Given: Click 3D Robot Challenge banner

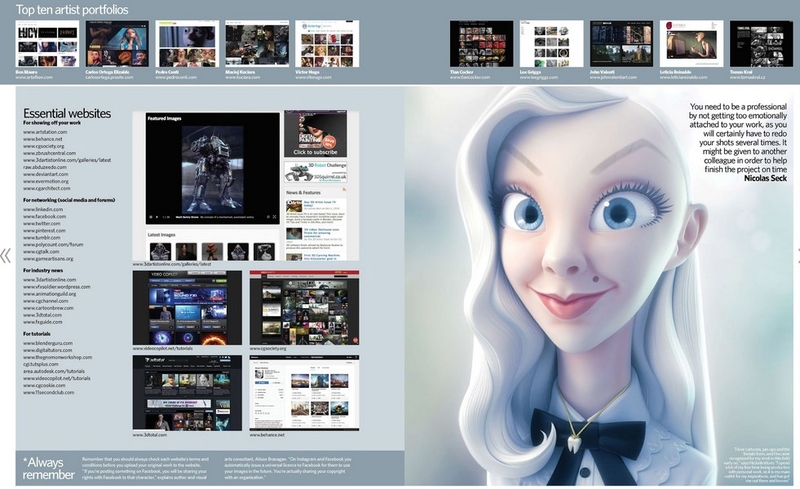Looking at the screenshot, I should 316,172.
